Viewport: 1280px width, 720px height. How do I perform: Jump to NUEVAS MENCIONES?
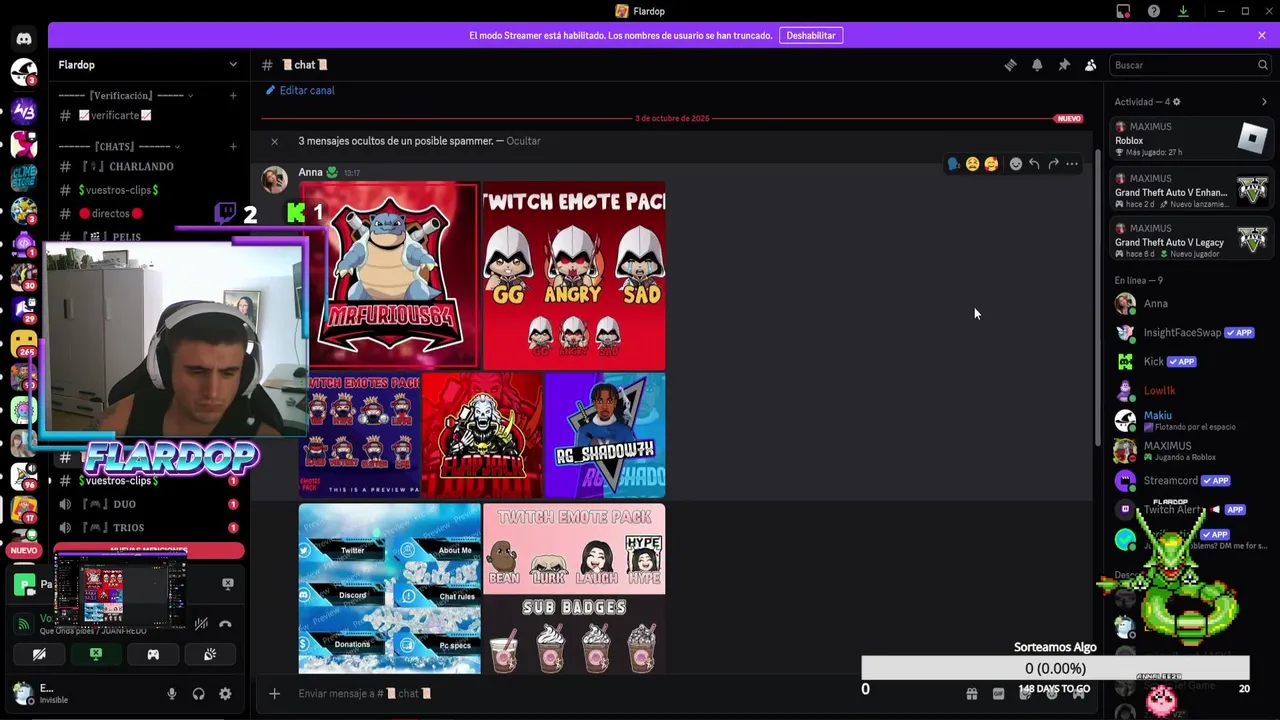(148, 551)
